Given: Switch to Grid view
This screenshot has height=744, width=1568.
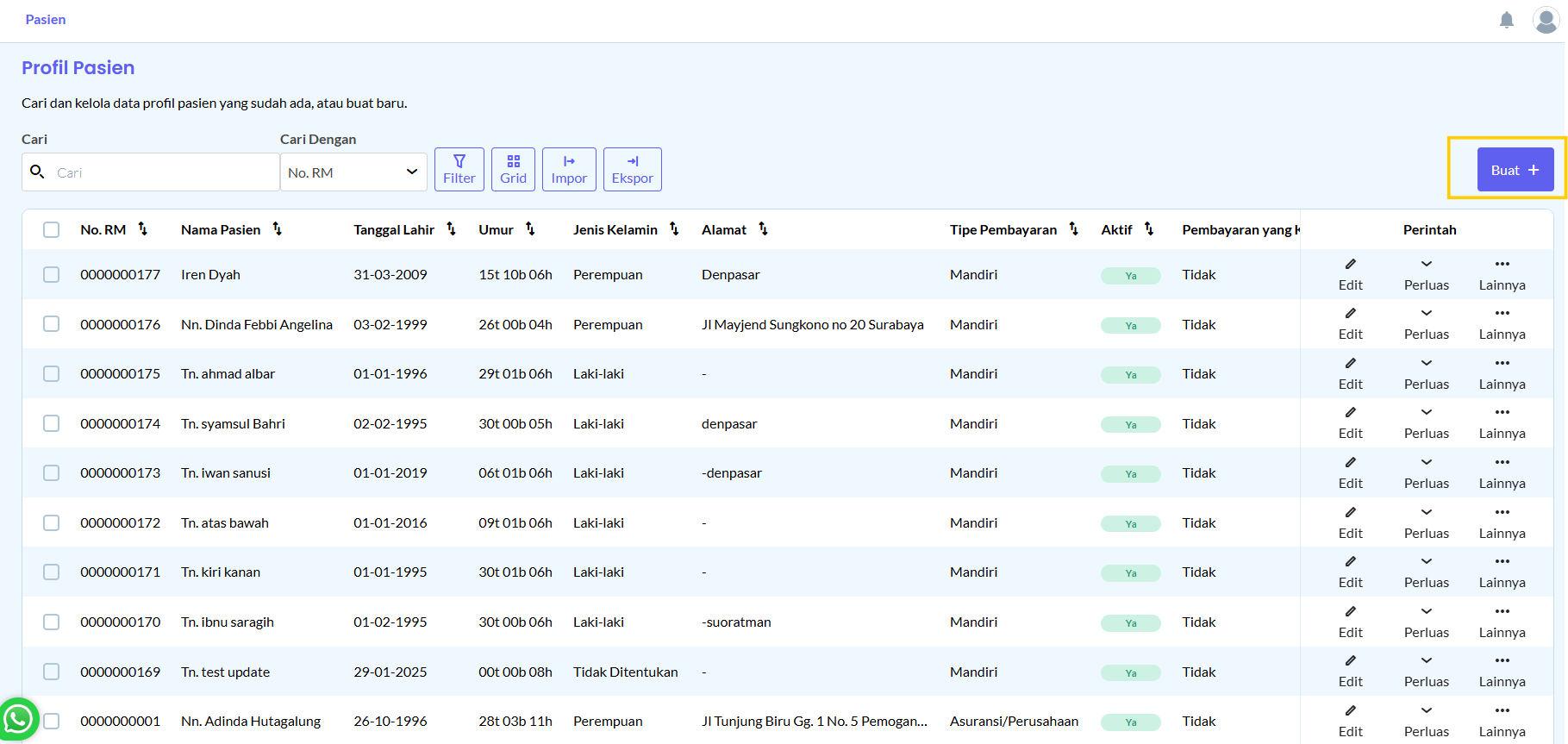Looking at the screenshot, I should pos(513,169).
